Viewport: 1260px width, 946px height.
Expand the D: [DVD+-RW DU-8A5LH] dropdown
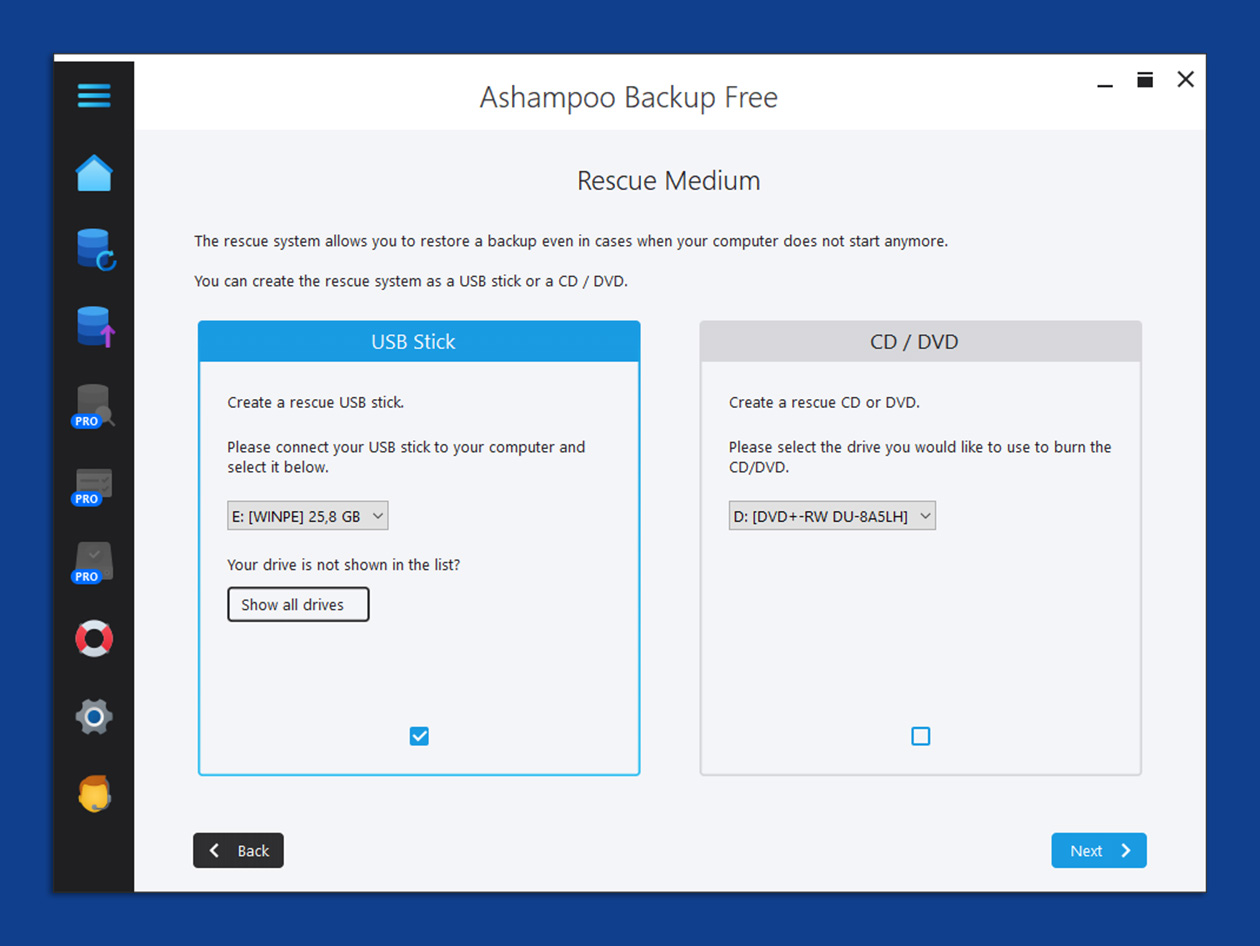[832, 516]
